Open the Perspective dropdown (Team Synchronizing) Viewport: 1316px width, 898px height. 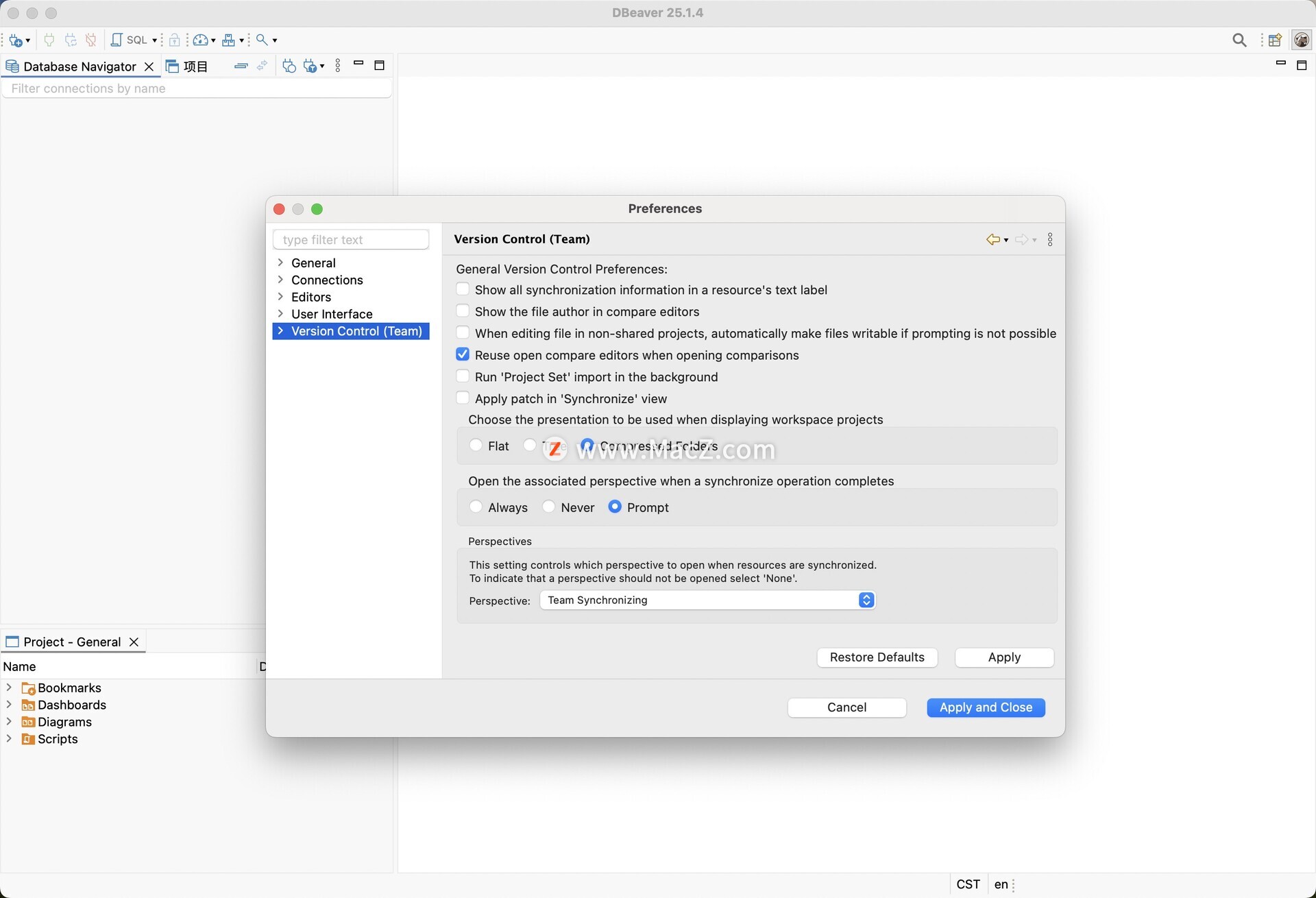tap(707, 600)
